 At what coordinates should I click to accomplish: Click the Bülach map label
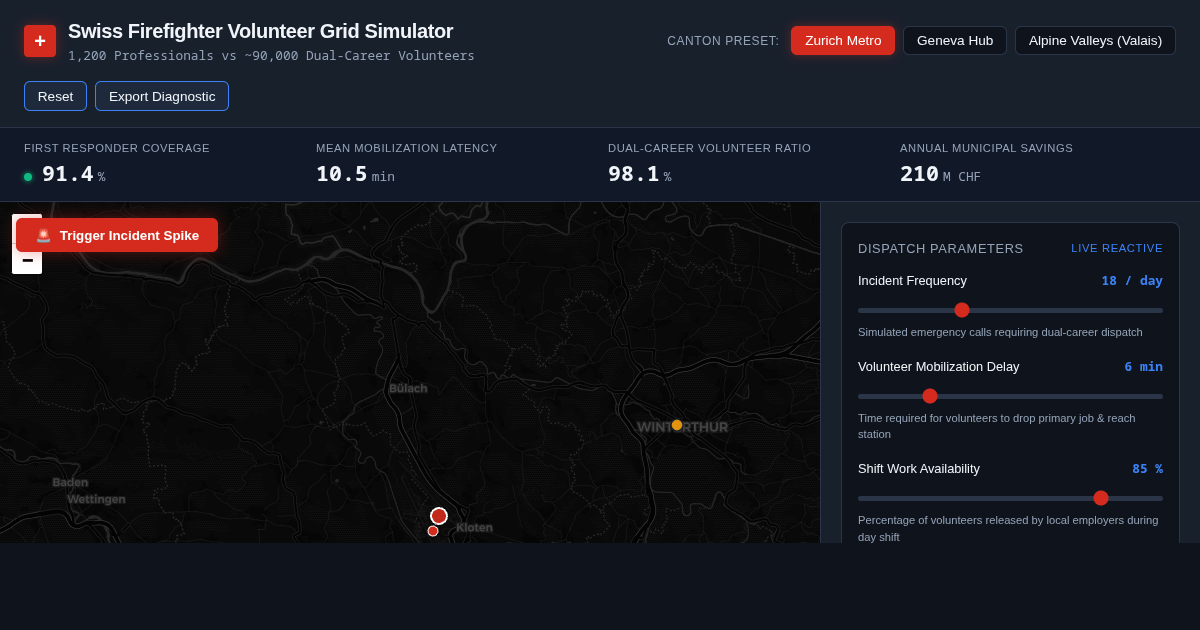click(408, 388)
